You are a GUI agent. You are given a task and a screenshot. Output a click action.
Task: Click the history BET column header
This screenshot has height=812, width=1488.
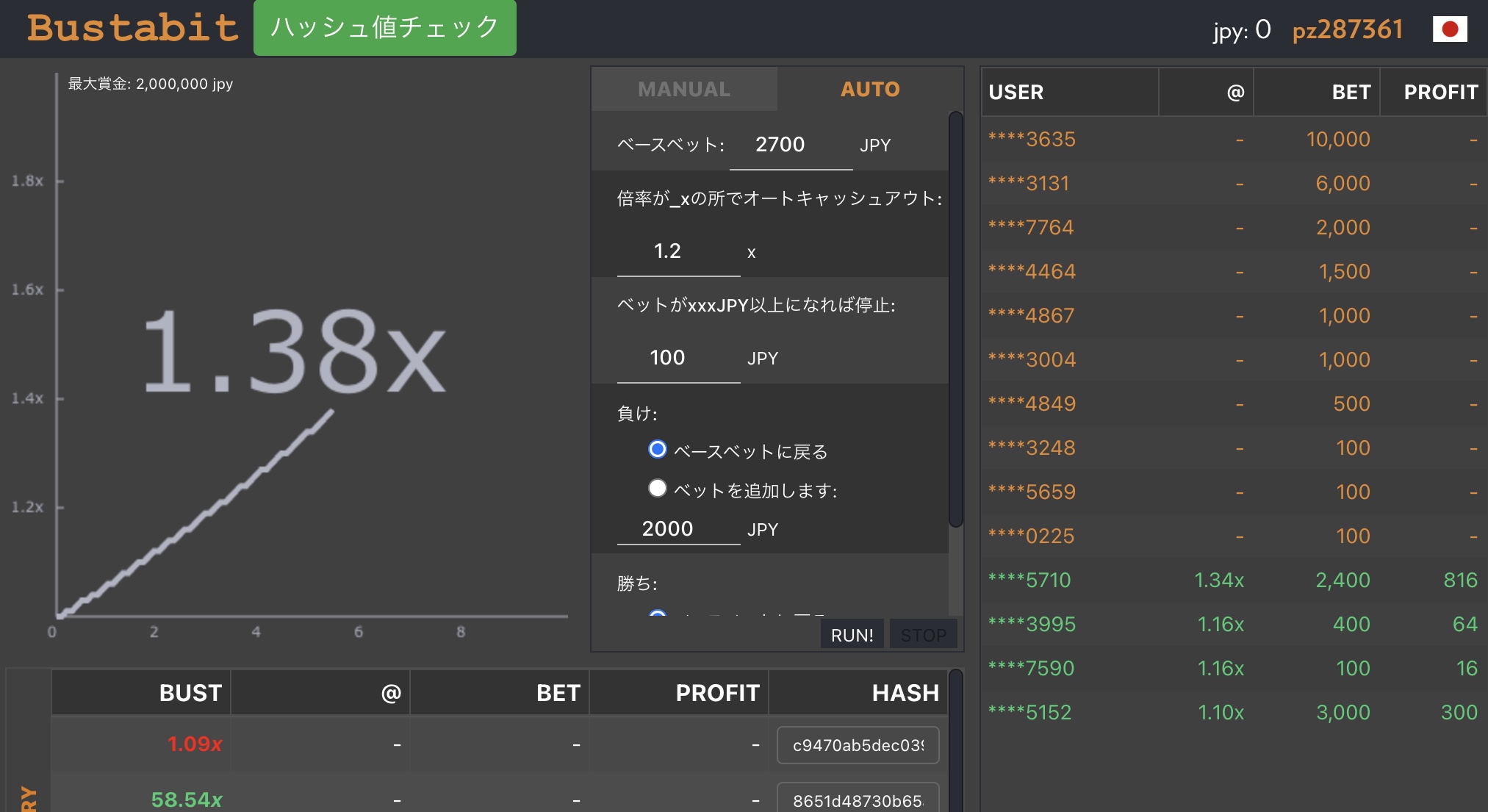[x=500, y=692]
